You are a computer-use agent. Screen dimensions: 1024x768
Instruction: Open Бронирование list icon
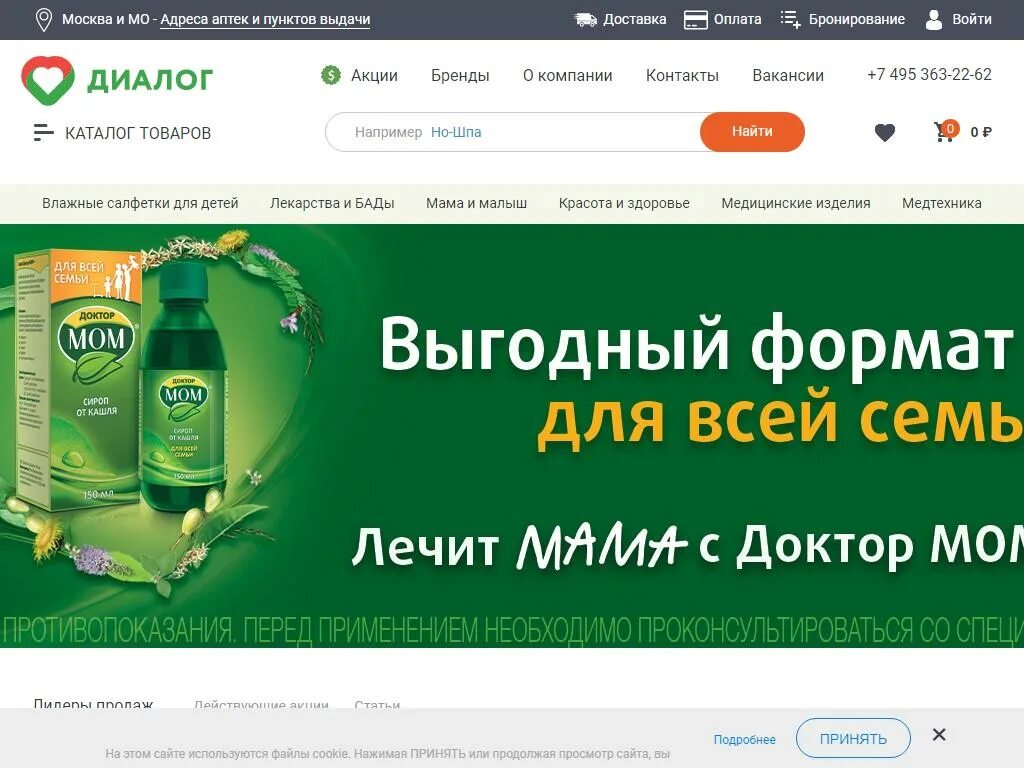point(790,20)
